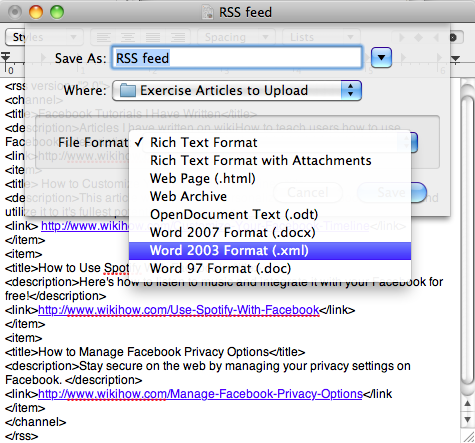Click the Cancel button in save dialog
Image resolution: width=475 pixels, height=443 pixels.
[308, 192]
